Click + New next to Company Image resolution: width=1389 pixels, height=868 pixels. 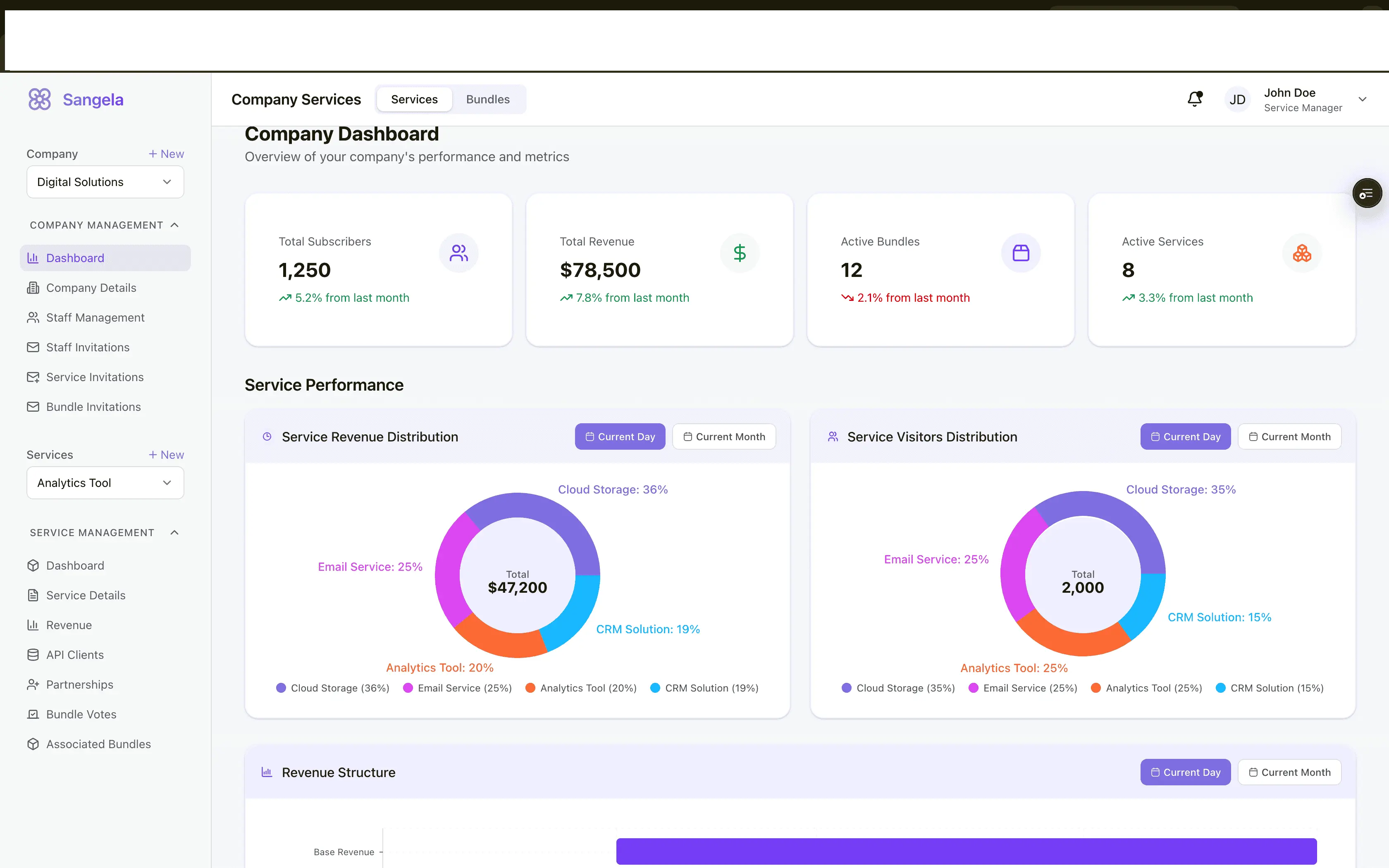[166, 154]
